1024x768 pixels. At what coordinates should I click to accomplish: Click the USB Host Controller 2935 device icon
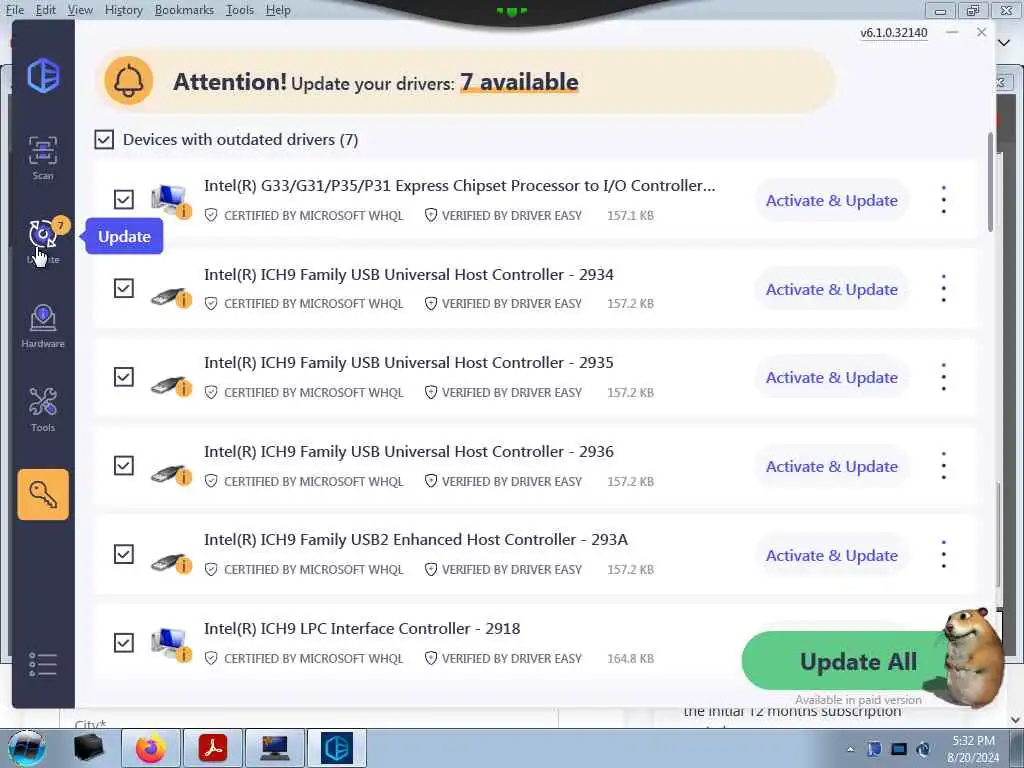[171, 385]
